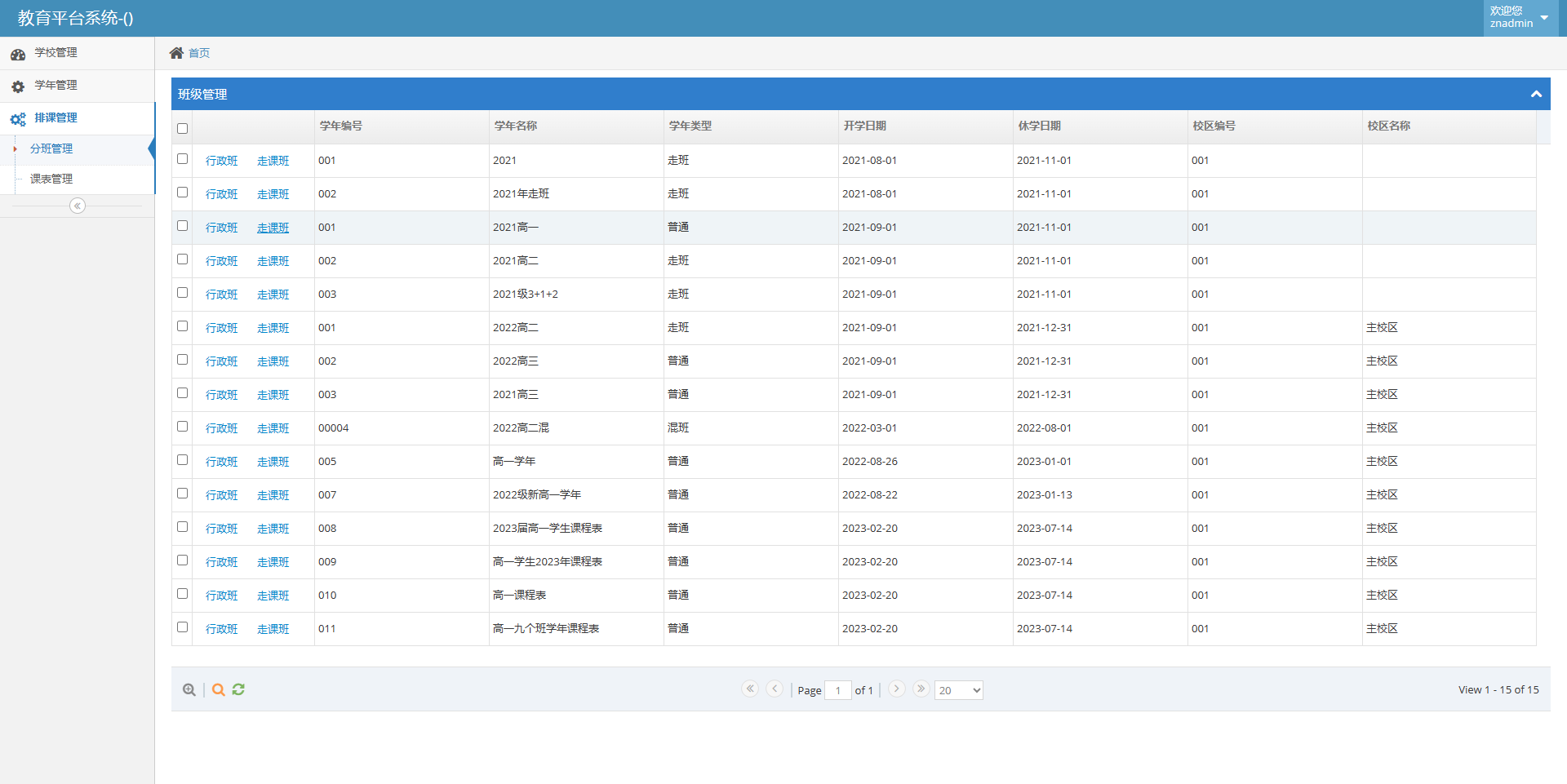
Task: Toggle the select-all checkbox in header
Action: [x=182, y=128]
